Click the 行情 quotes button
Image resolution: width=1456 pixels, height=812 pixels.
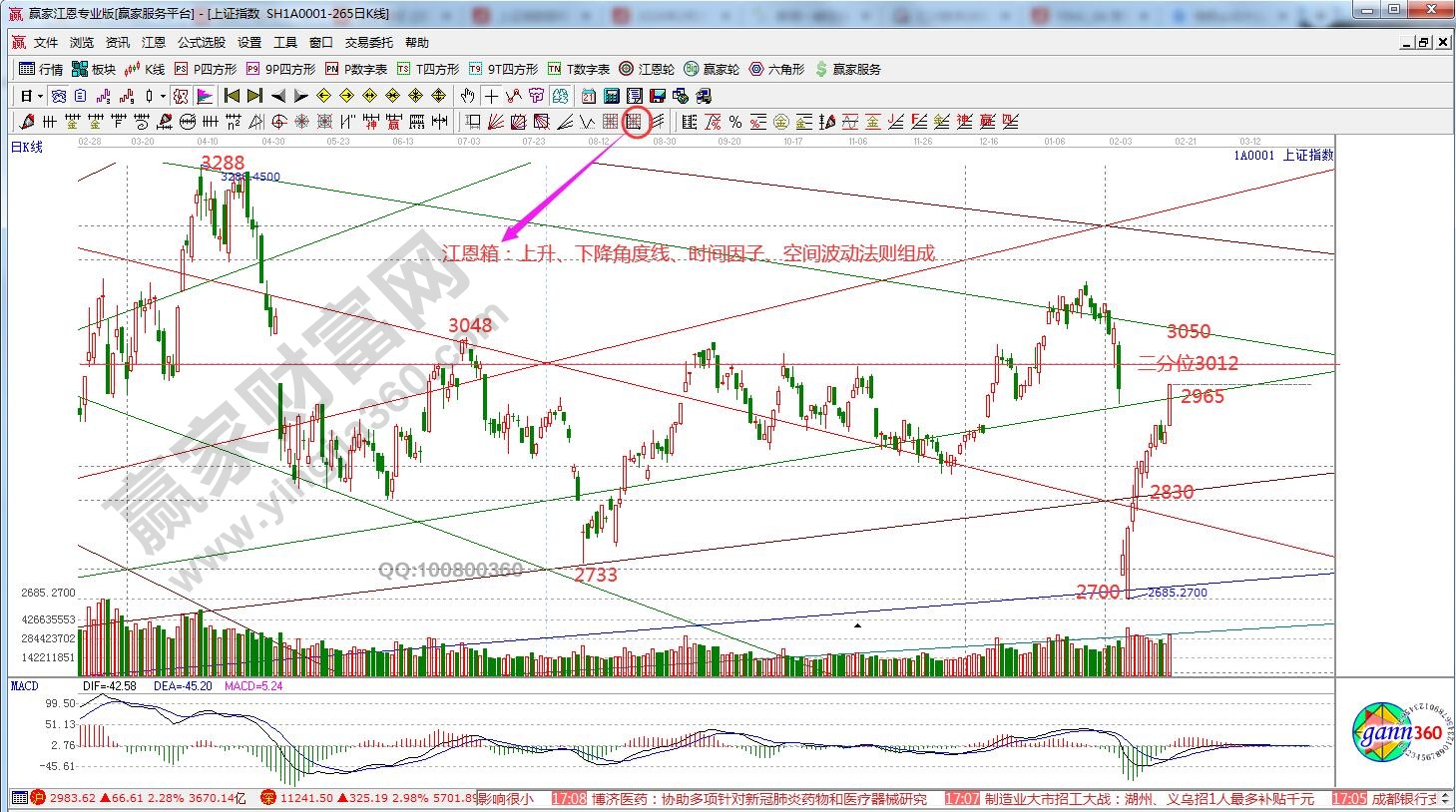click(41, 69)
